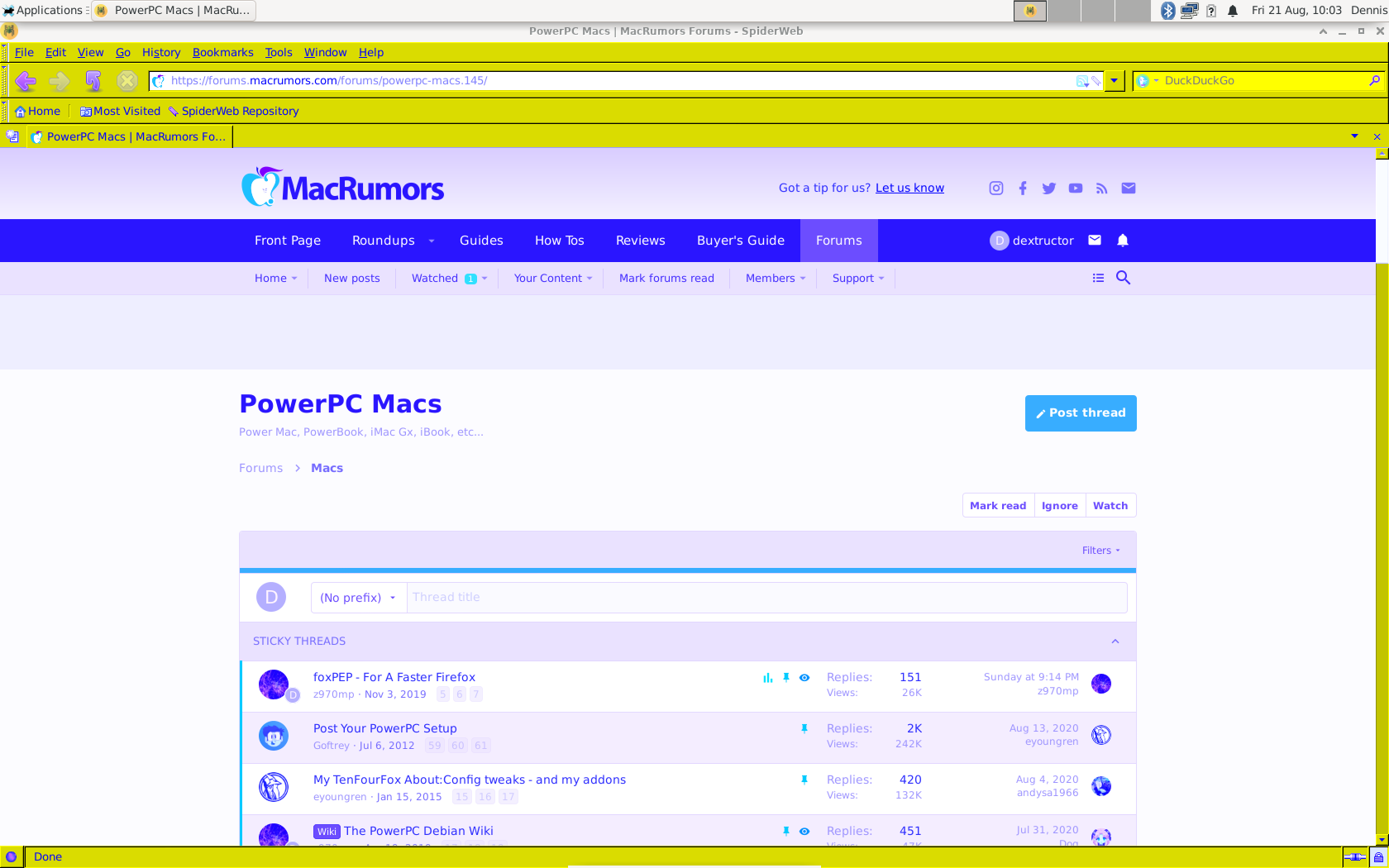Expand the Watched dropdown arrow
Screen dimensions: 1389x868
[x=484, y=279]
